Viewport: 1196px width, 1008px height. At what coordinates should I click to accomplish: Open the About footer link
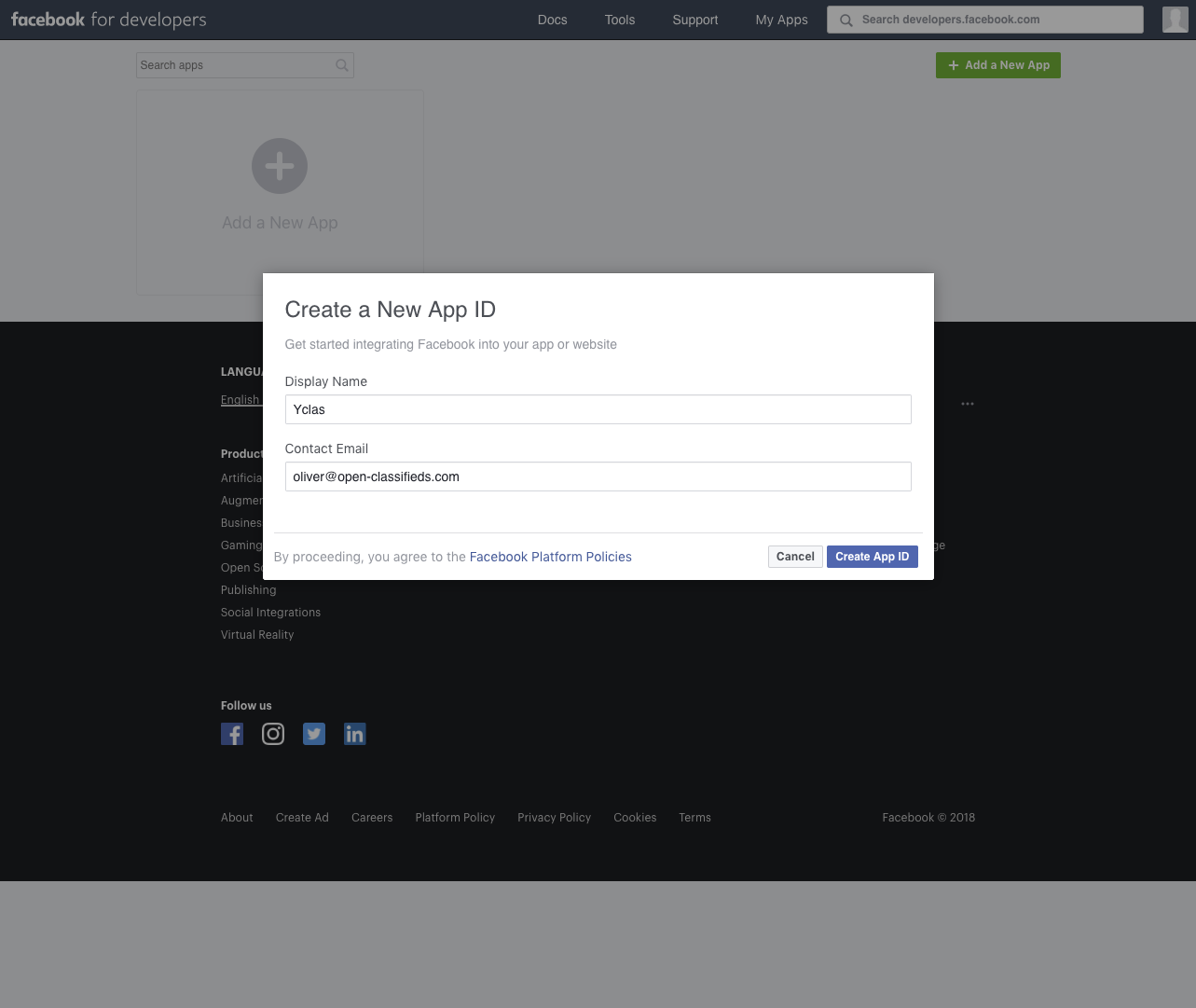237,818
